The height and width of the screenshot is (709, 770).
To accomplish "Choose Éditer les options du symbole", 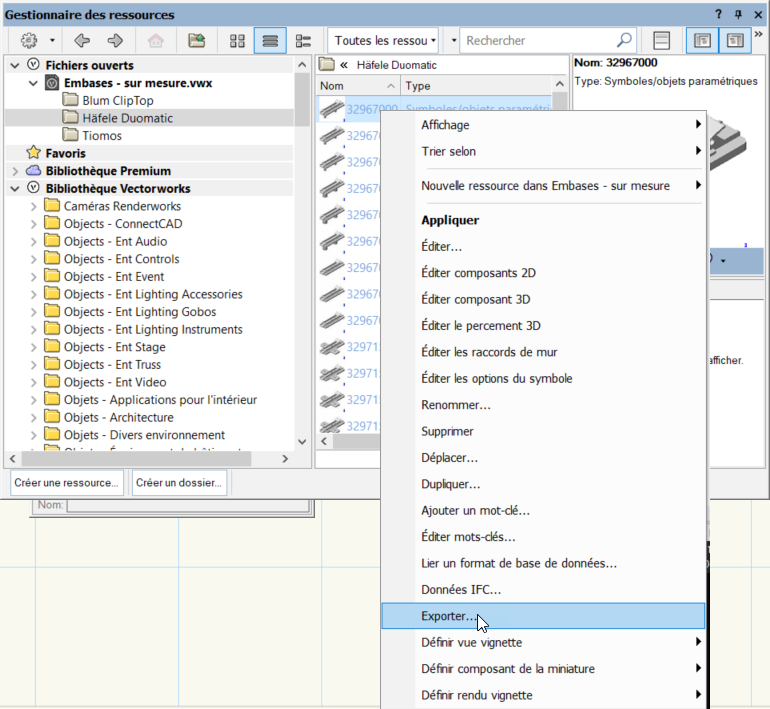I will pos(543,378).
